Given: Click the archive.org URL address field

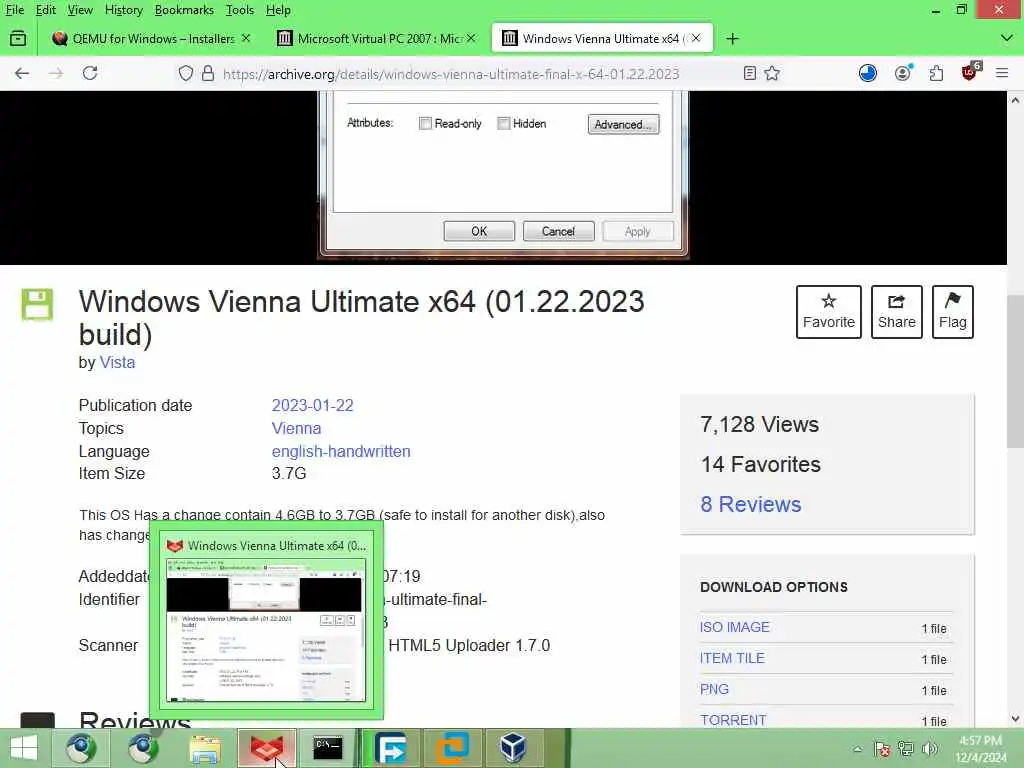Looking at the screenshot, I should pos(451,74).
